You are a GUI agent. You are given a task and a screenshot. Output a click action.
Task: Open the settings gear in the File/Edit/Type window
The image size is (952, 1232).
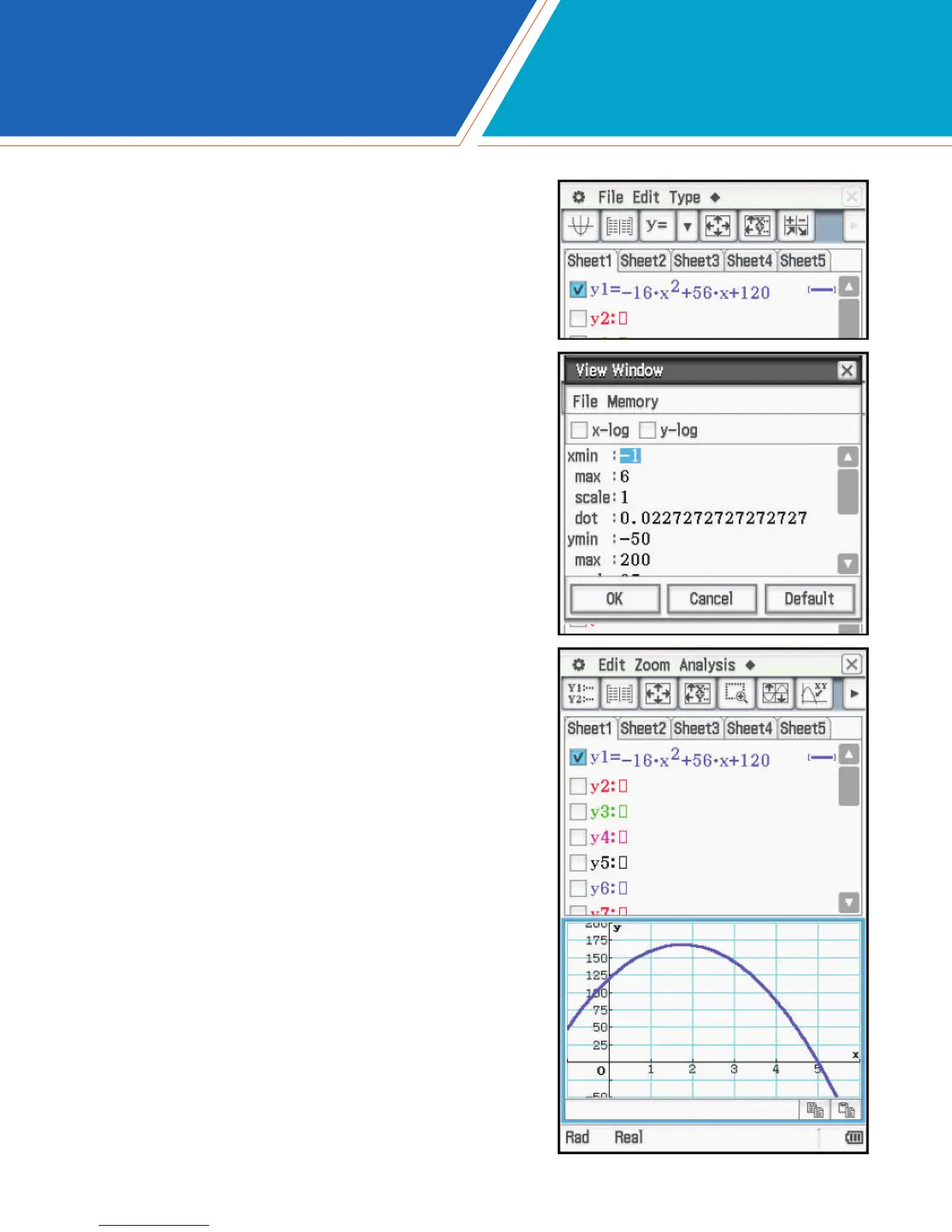click(579, 198)
